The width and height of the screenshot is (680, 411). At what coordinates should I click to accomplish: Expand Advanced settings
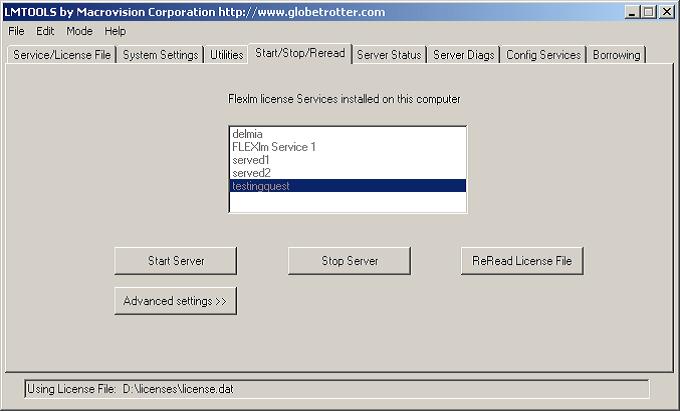click(x=176, y=301)
